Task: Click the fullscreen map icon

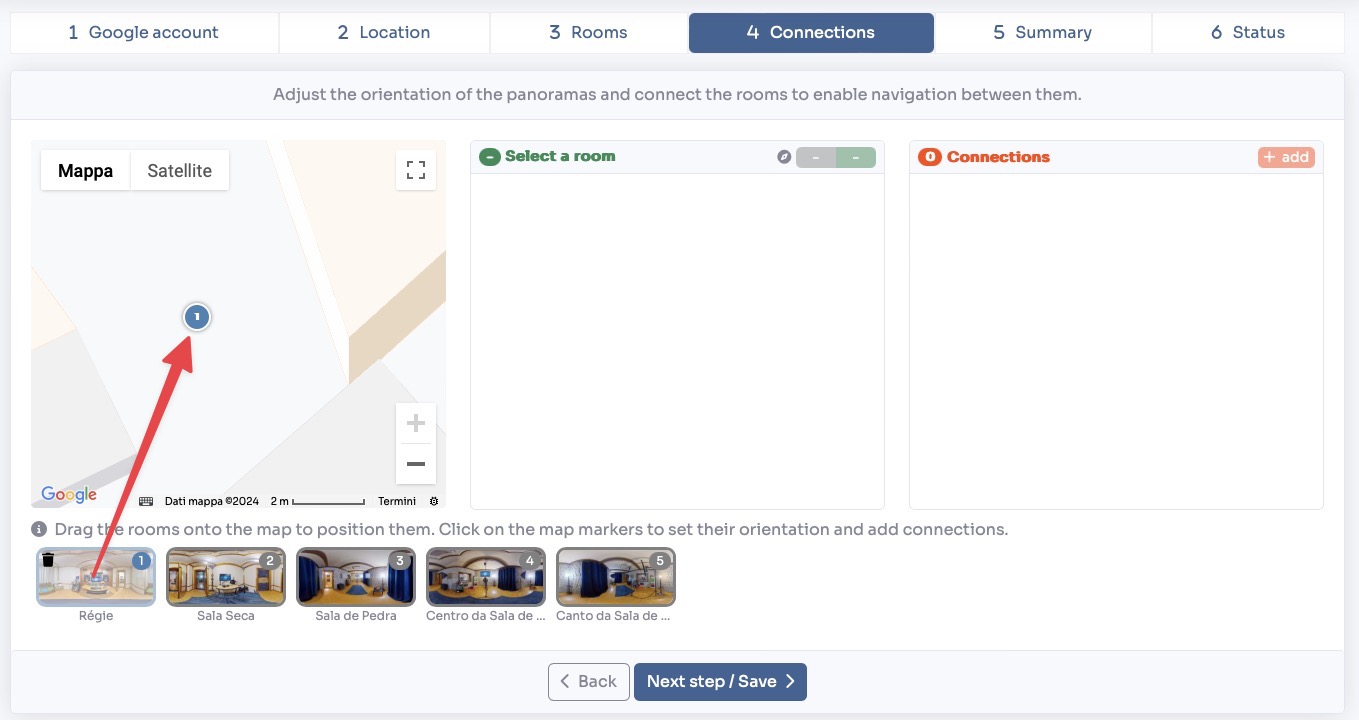Action: click(x=416, y=170)
